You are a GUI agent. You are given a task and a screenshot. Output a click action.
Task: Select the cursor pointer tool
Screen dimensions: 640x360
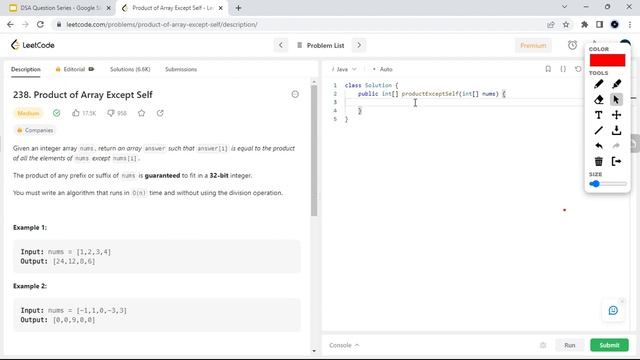pos(616,100)
